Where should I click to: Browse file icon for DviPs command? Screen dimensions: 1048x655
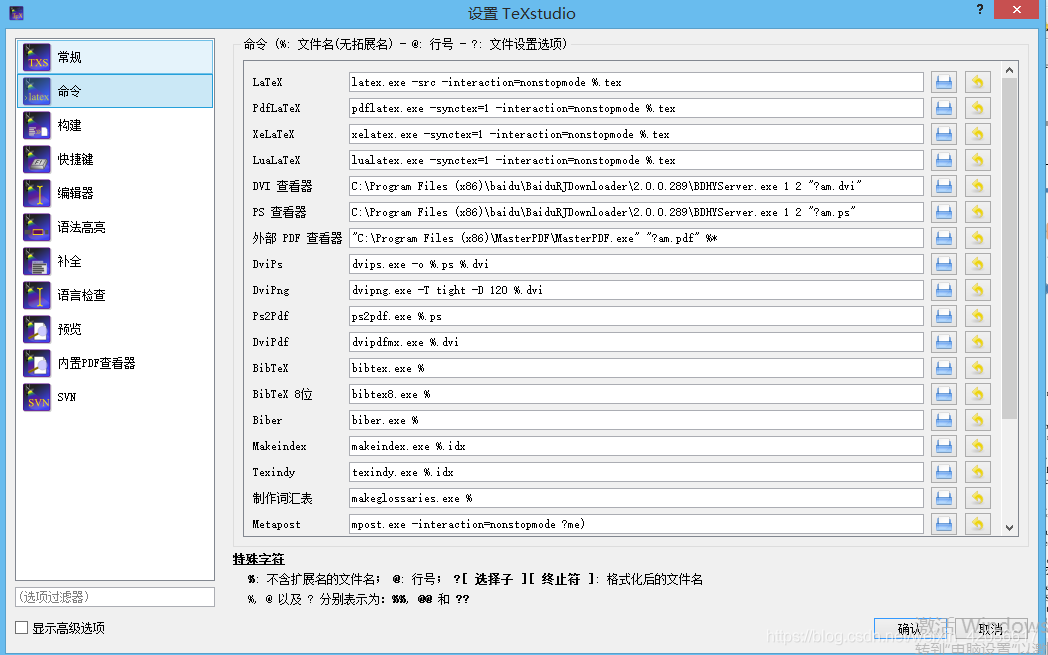[944, 264]
